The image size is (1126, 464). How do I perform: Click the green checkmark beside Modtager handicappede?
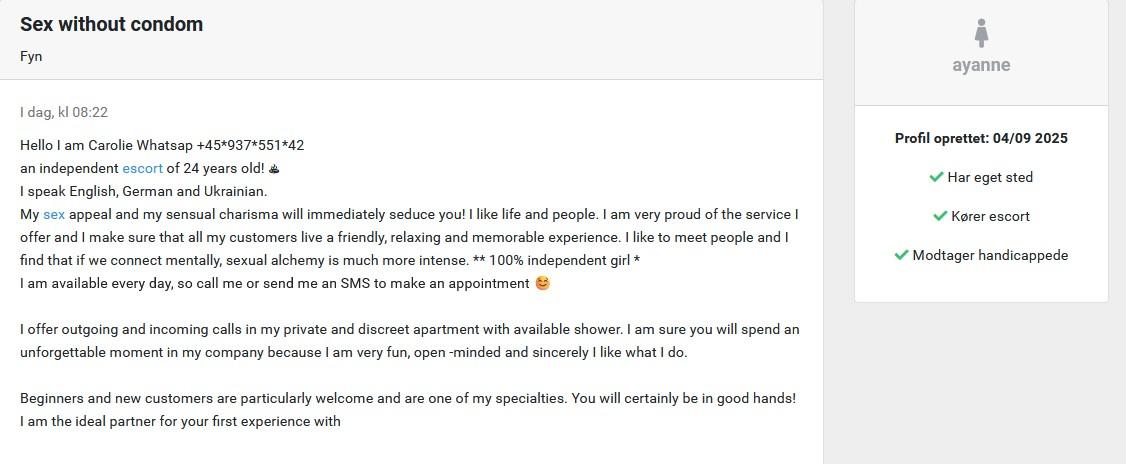coord(901,255)
